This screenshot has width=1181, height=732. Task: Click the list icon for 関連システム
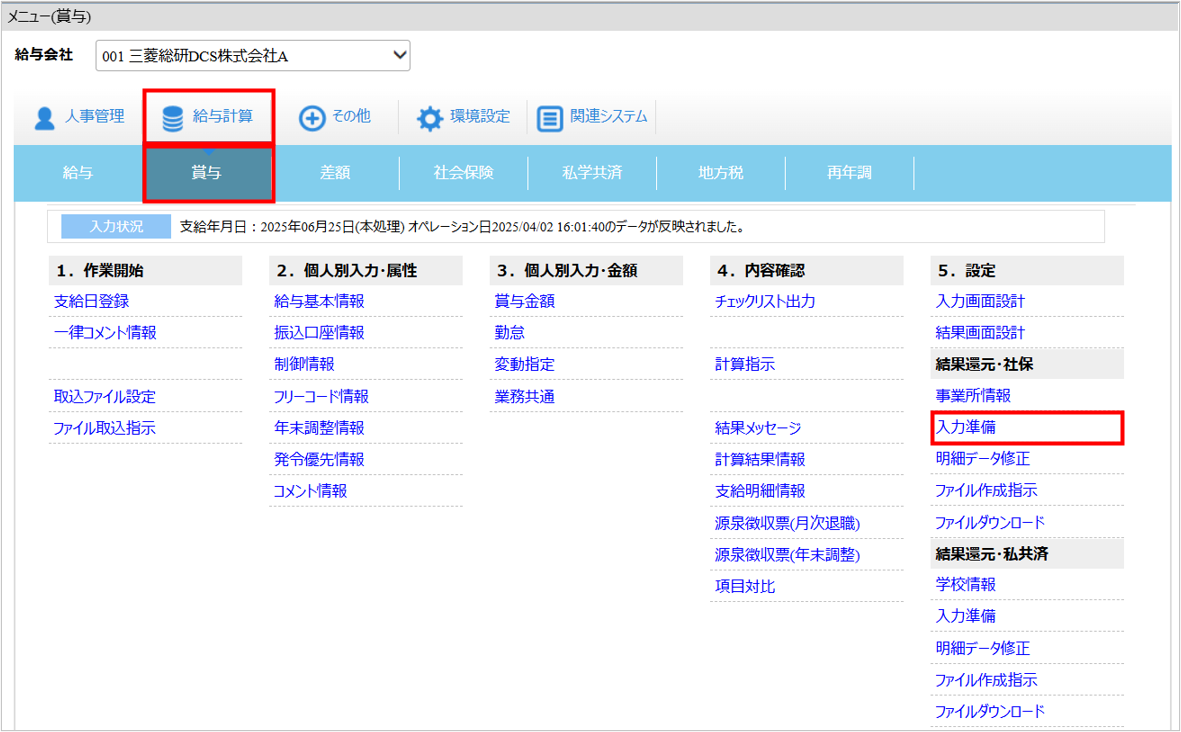(x=549, y=118)
